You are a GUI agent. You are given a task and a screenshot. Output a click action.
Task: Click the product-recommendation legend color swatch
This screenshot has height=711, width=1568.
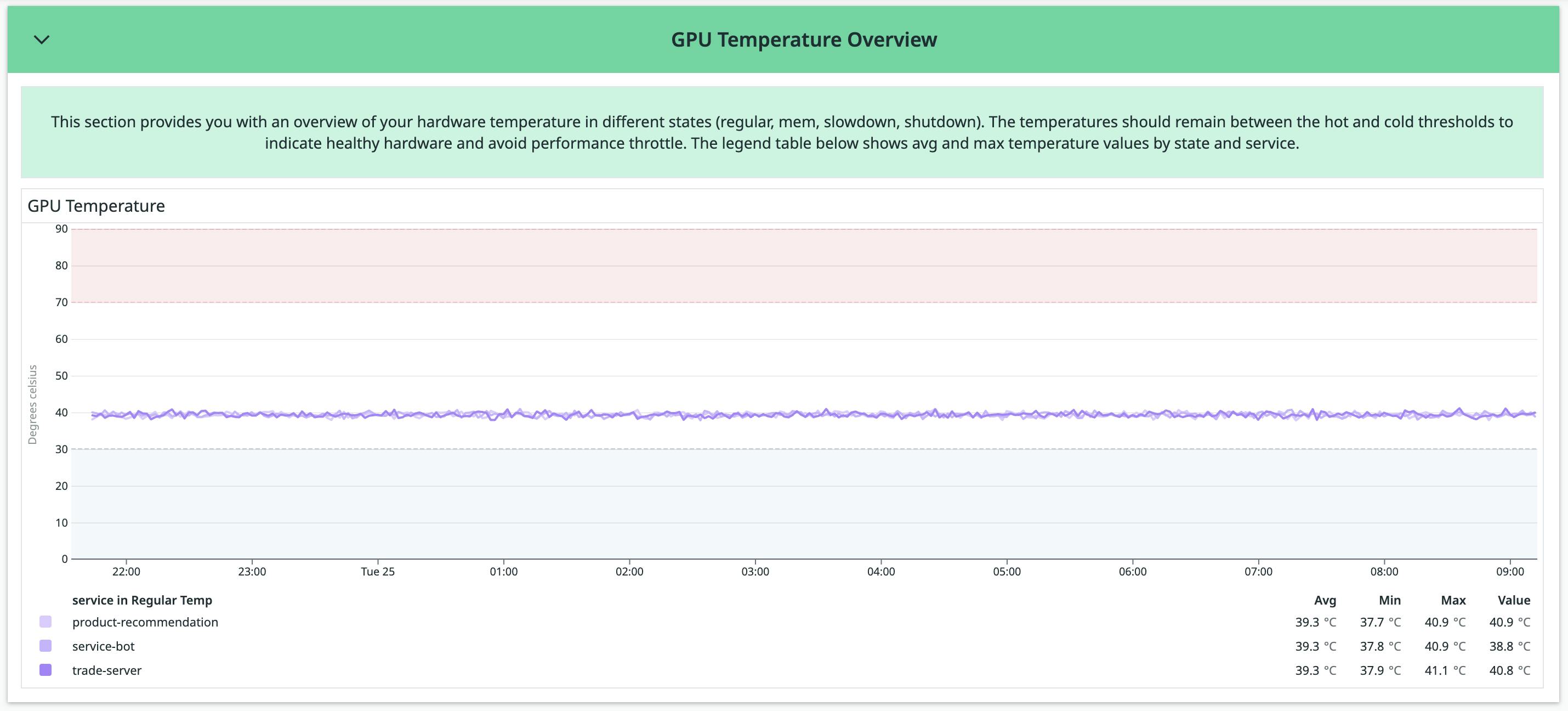pyautogui.click(x=44, y=622)
